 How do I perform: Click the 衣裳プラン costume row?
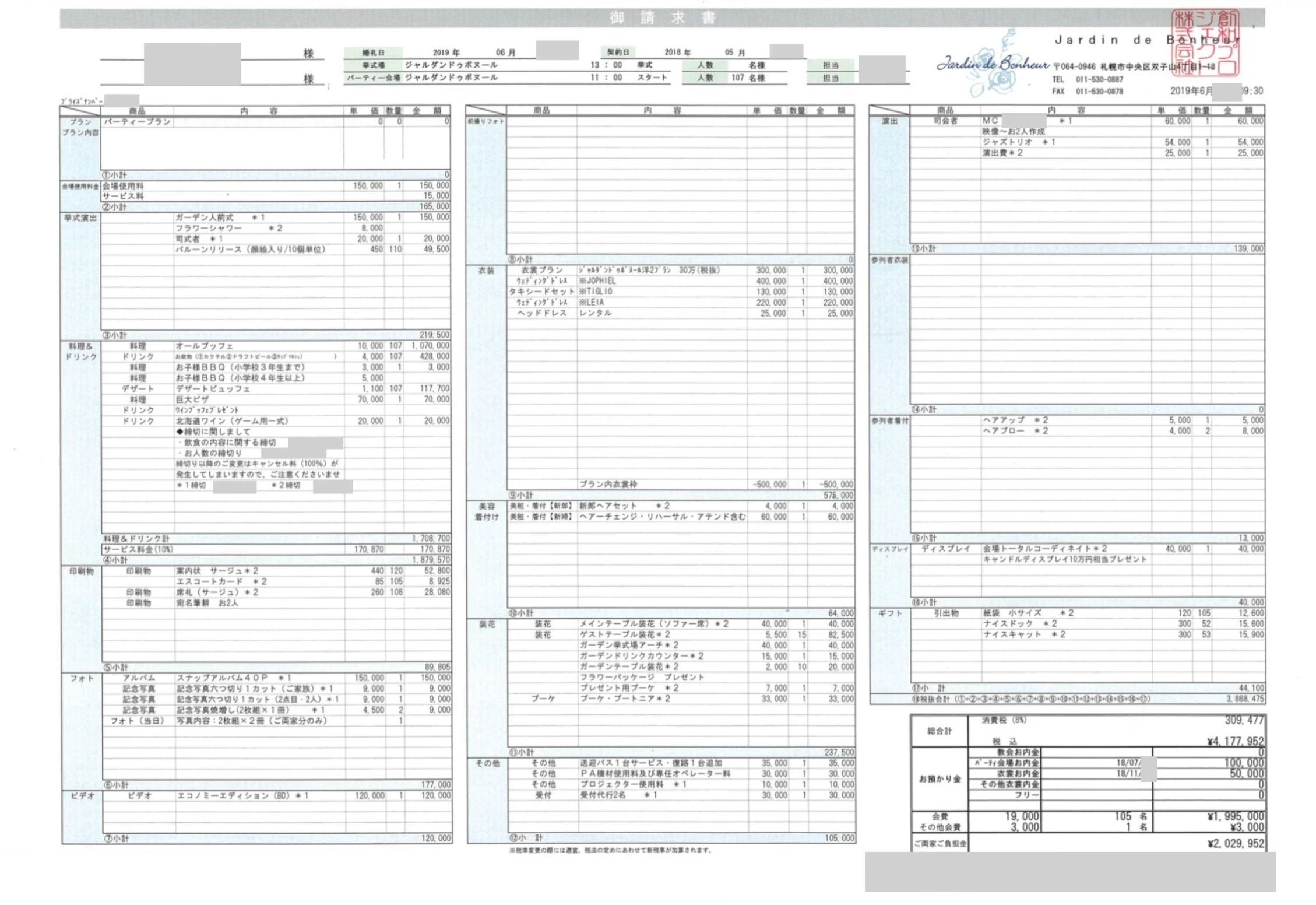pos(541,271)
